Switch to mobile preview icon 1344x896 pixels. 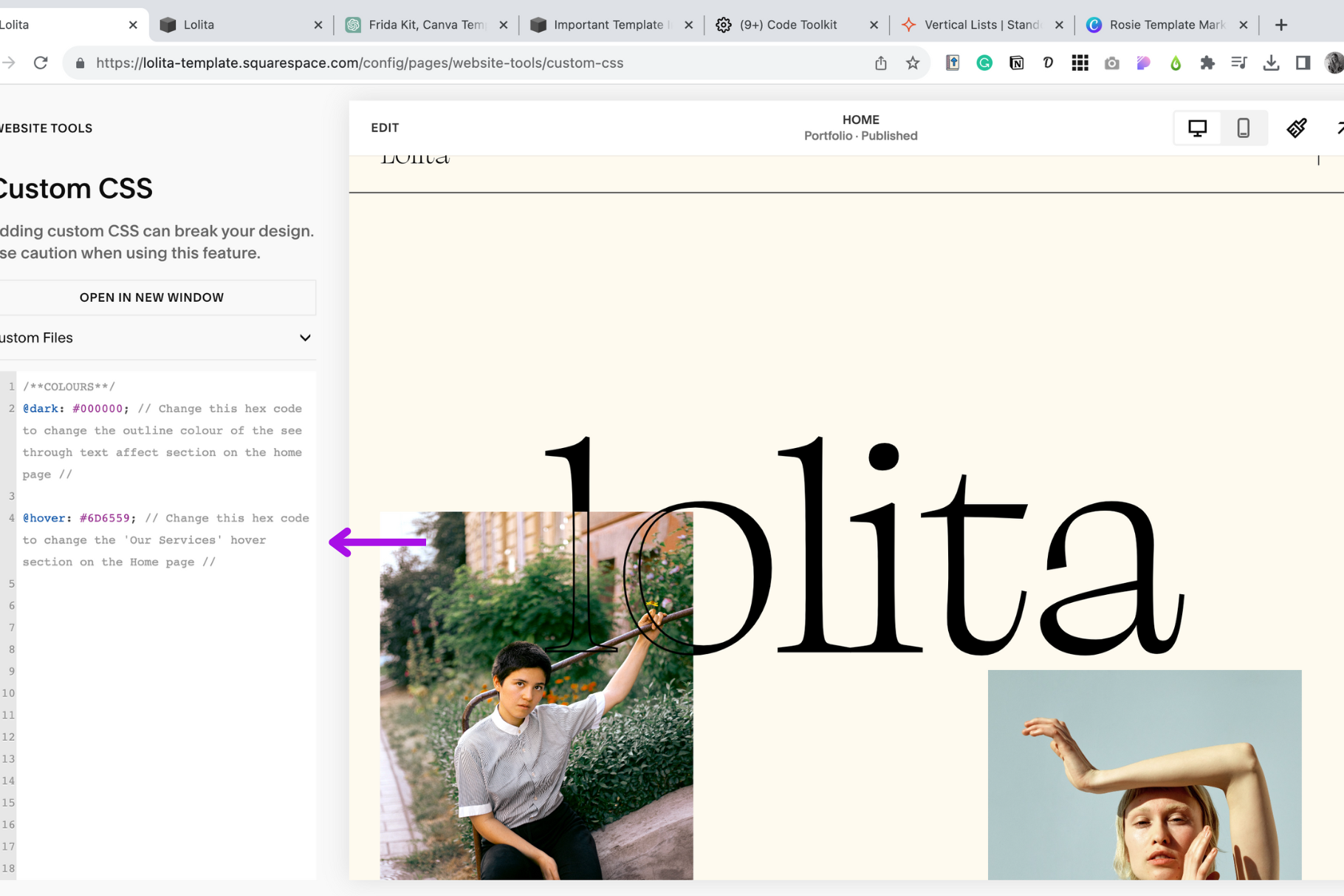click(1244, 128)
